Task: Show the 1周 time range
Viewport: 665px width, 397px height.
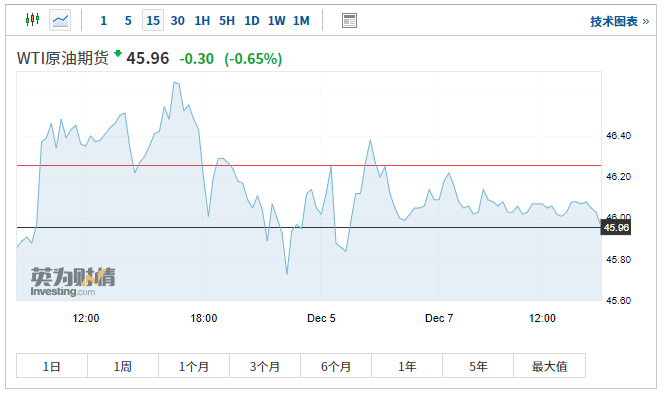Action: click(123, 366)
